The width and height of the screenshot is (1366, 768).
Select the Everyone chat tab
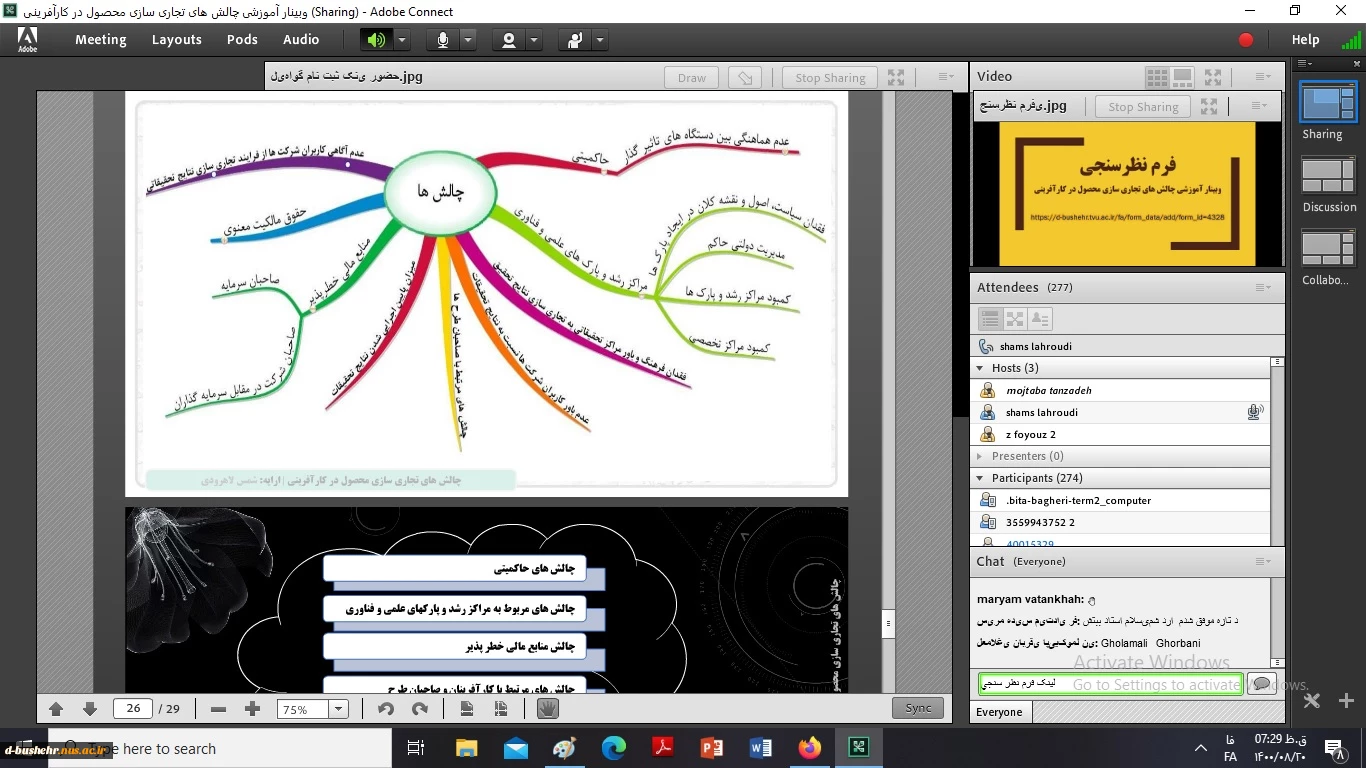1000,712
